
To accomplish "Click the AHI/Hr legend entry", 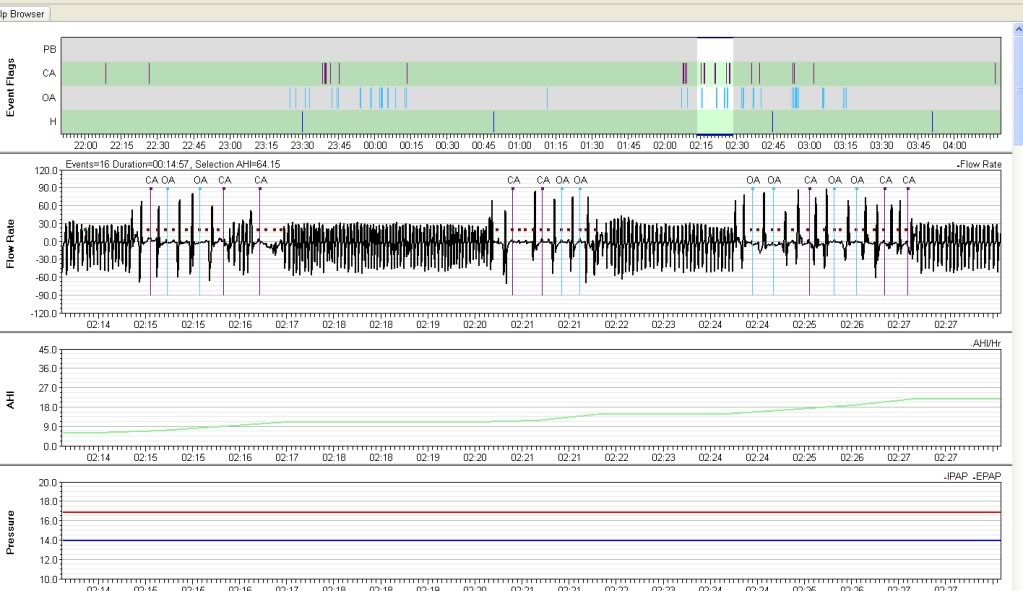I will 985,343.
